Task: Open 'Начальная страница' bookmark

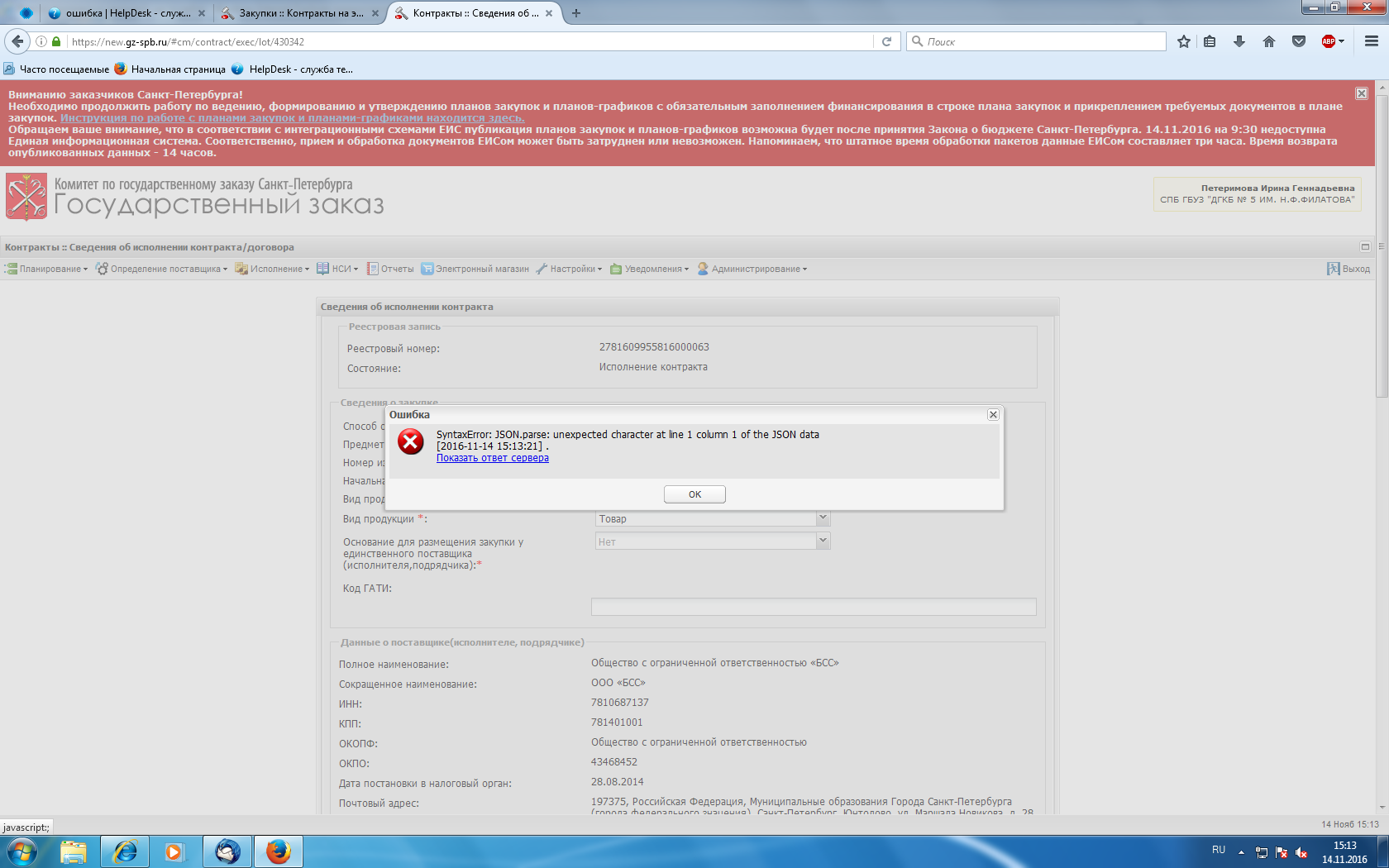Action: [170, 69]
